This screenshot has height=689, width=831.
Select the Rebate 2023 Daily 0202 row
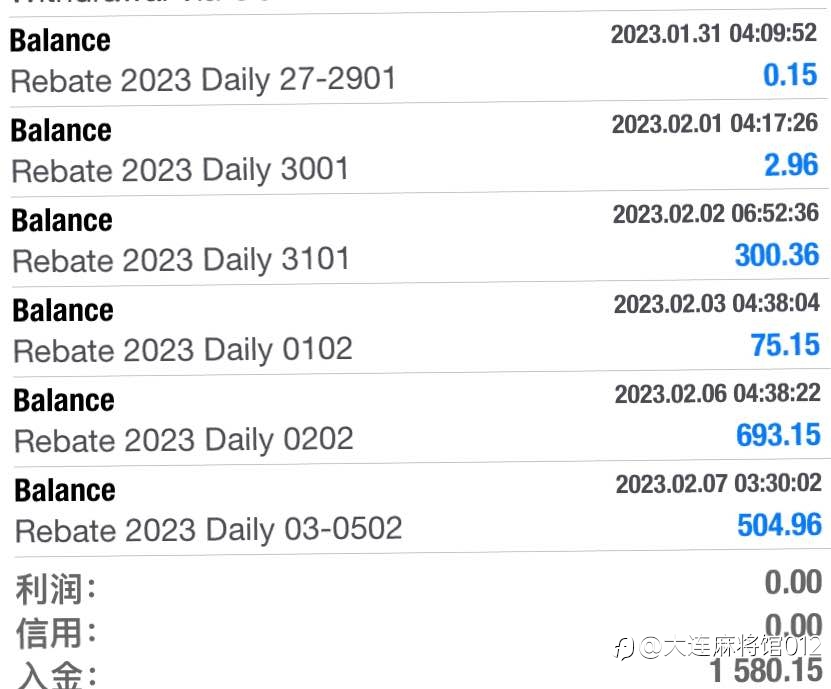coord(420,418)
